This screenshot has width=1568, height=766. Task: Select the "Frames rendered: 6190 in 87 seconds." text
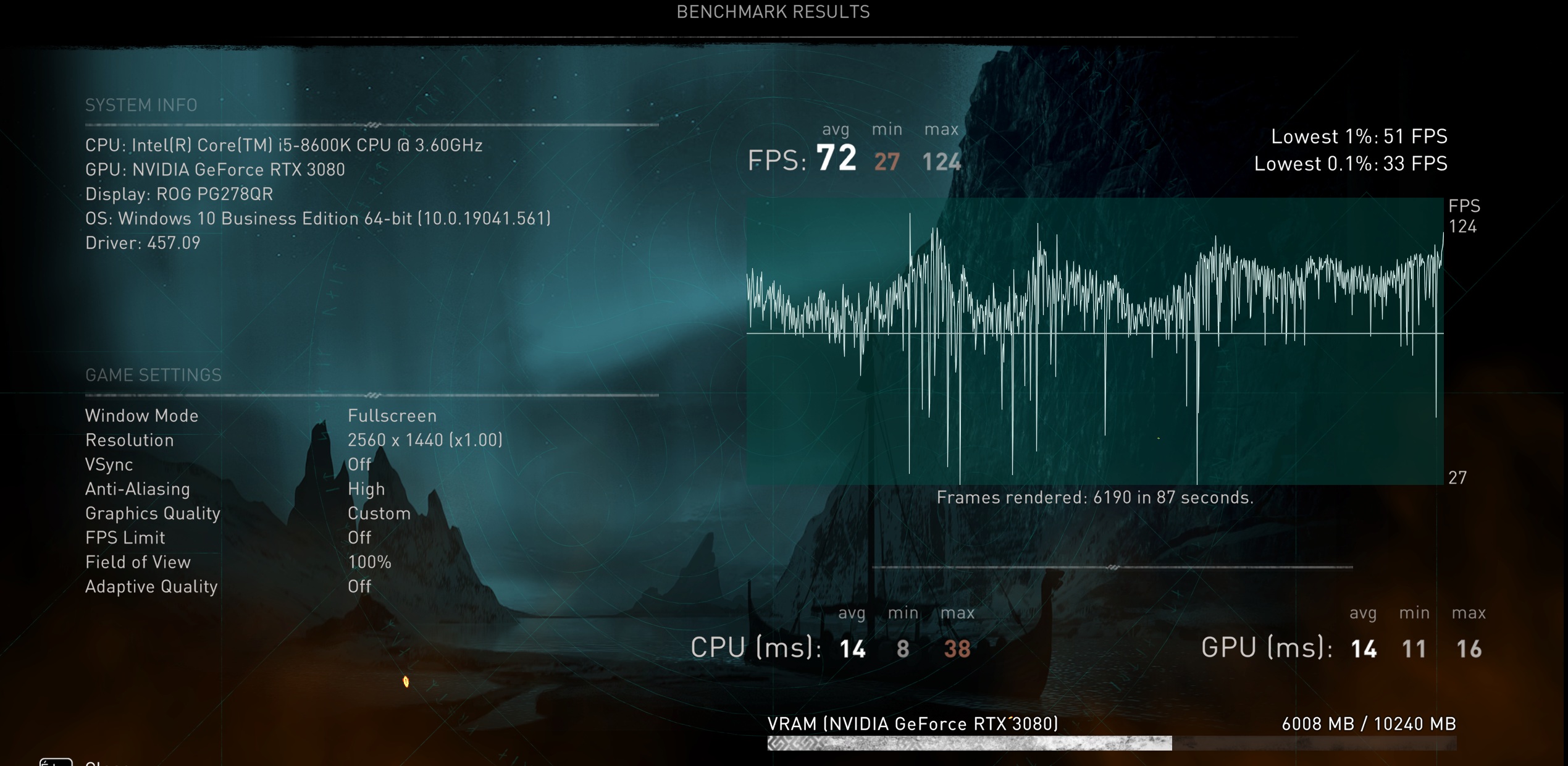click(x=1095, y=497)
